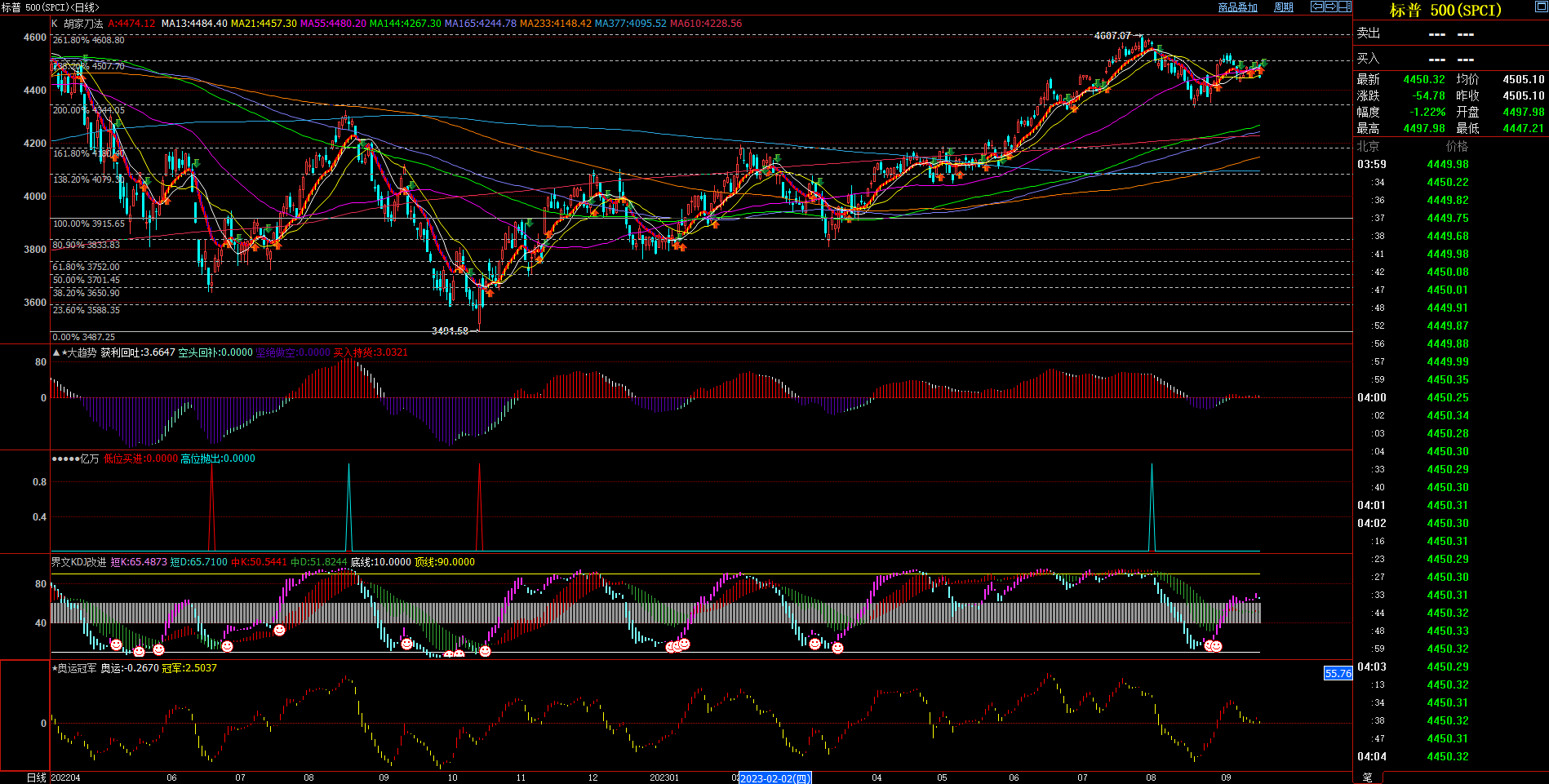The image size is (1549, 784).
Task: Select the 笔 tick tab
Action: (x=1367, y=777)
